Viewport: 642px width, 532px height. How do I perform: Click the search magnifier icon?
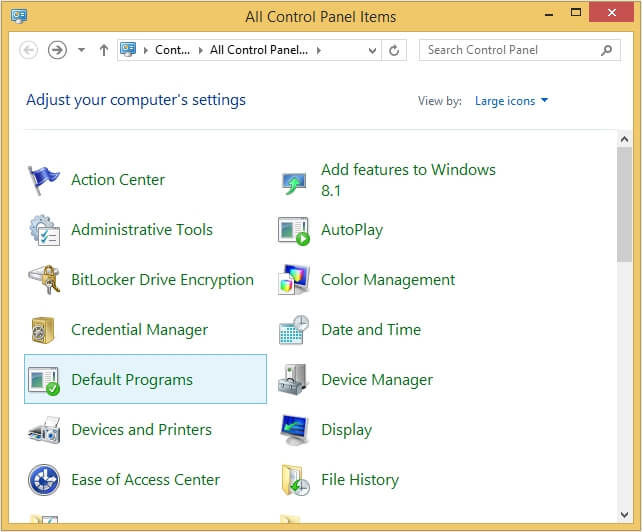coord(606,50)
